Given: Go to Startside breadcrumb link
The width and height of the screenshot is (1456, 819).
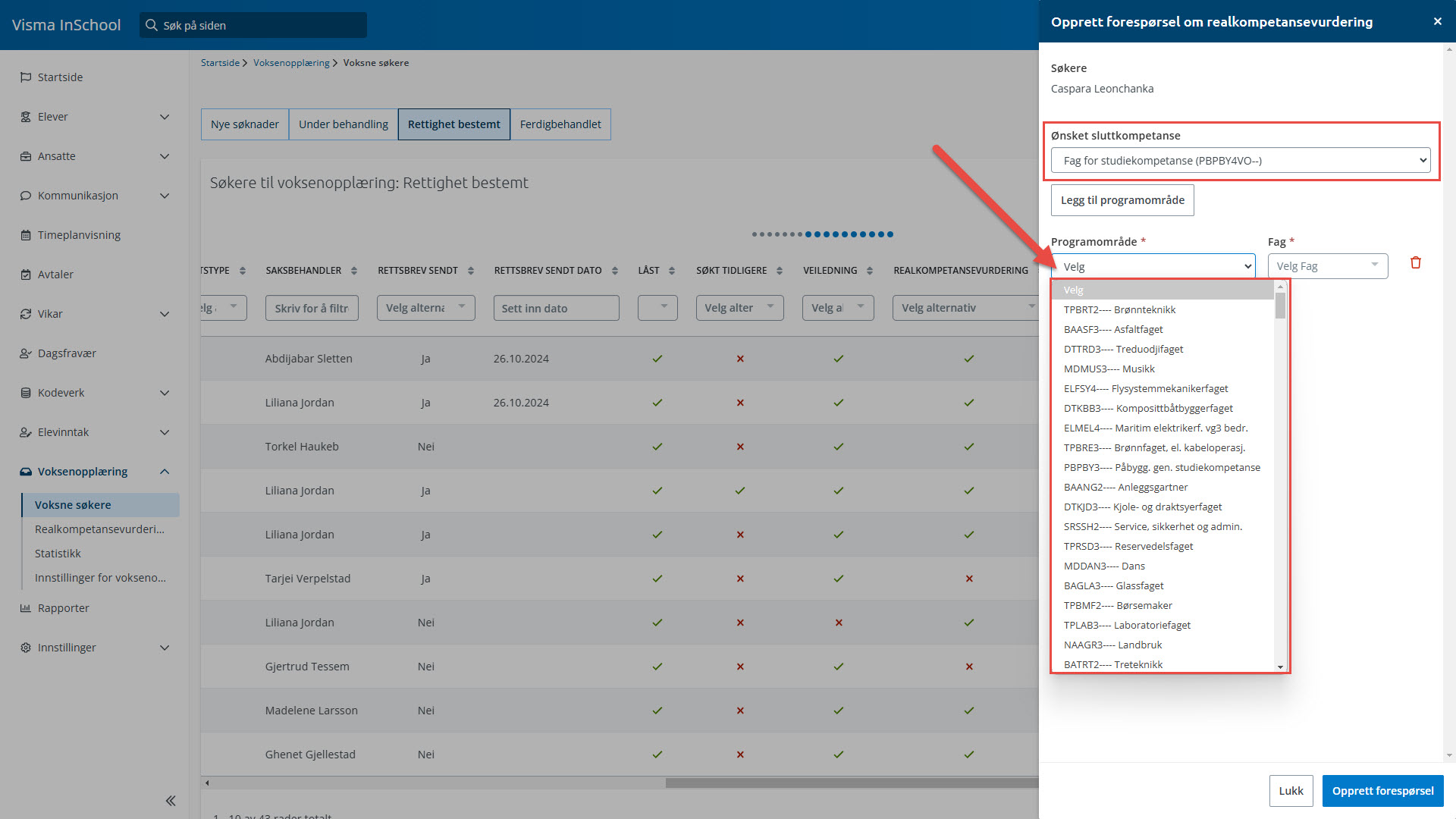Looking at the screenshot, I should (x=220, y=63).
